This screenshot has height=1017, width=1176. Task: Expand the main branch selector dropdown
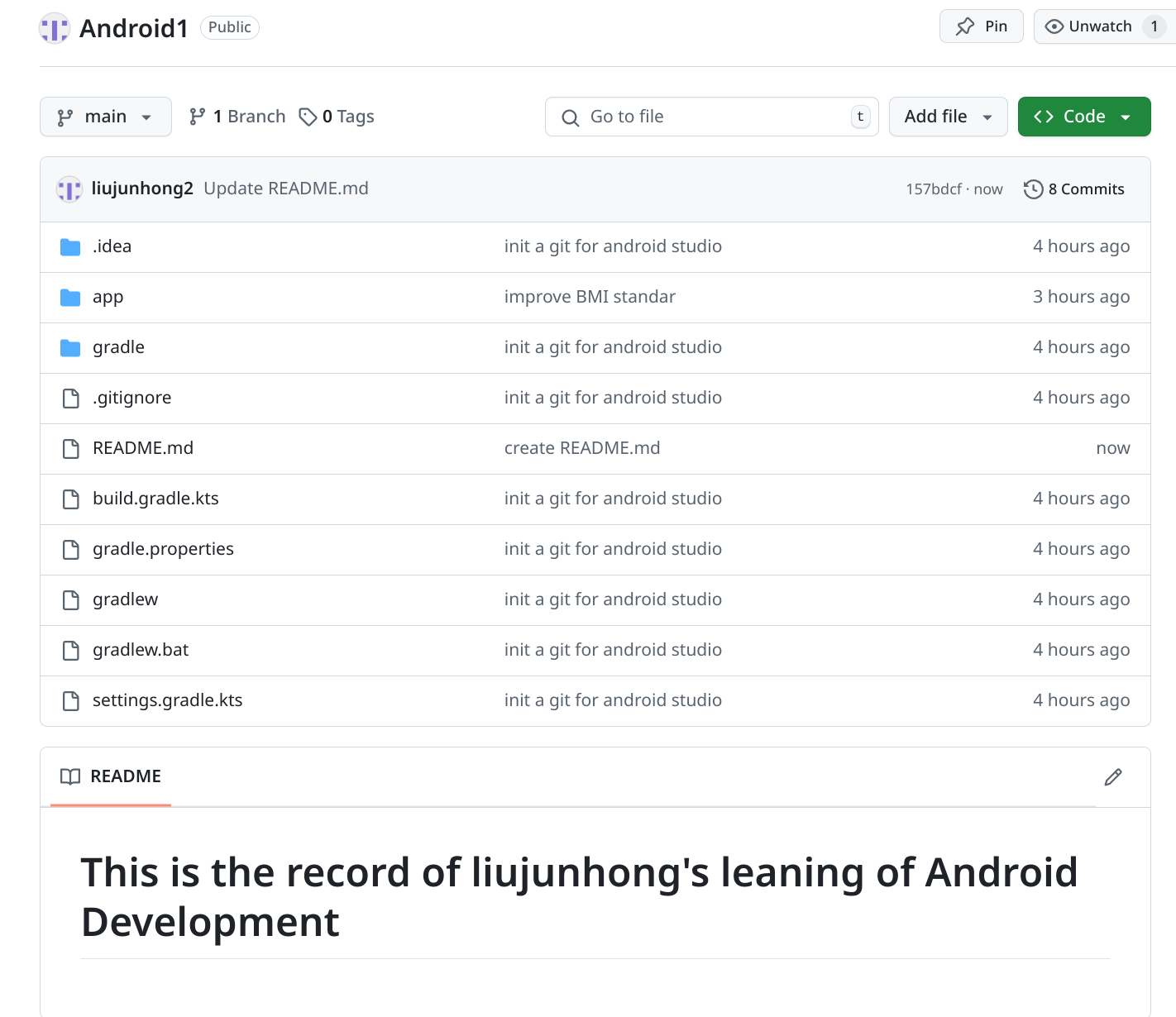coord(105,117)
